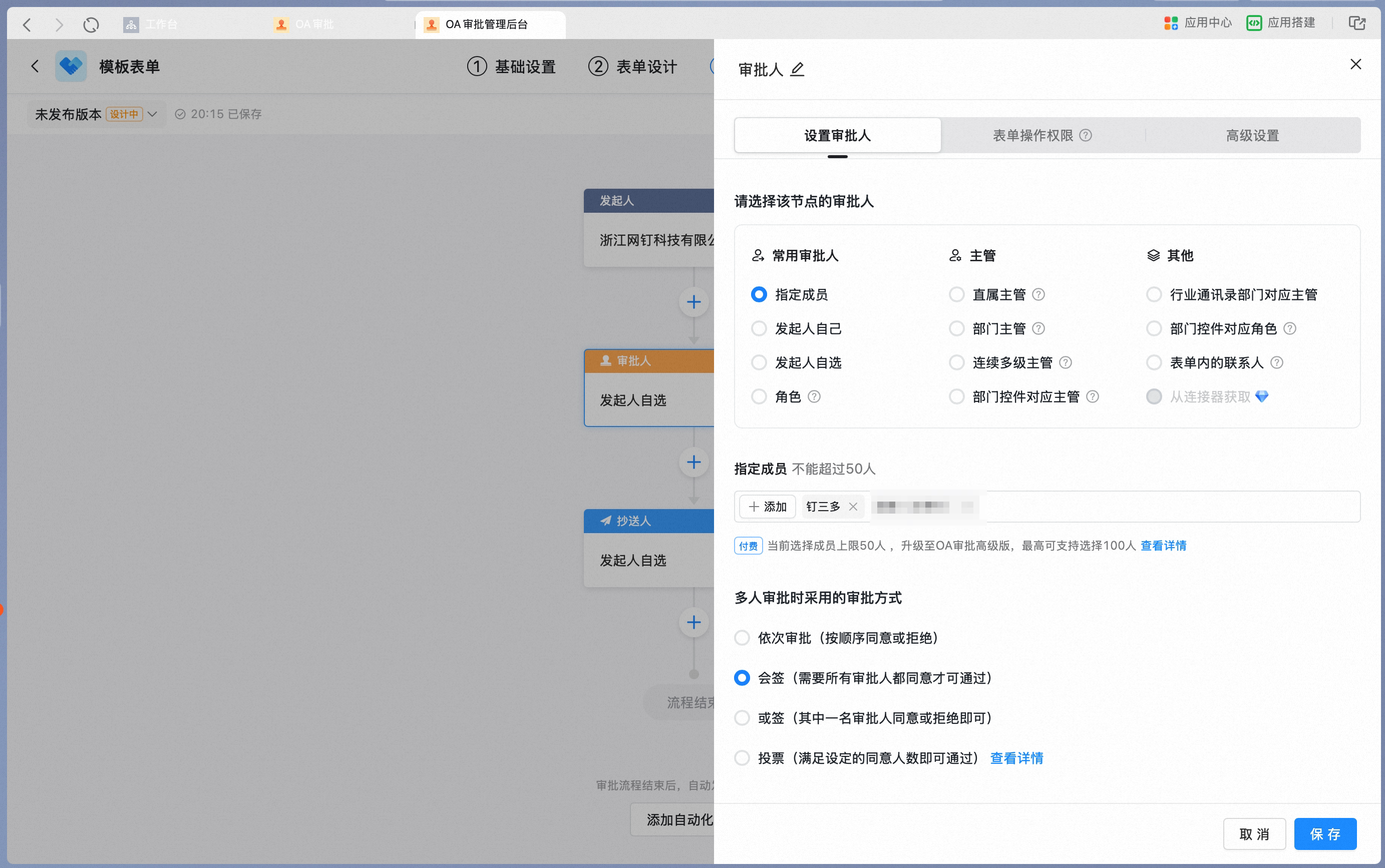Click the help icon next to 部门控件对应主管
Viewport: 1385px width, 868px height.
[x=1093, y=396]
